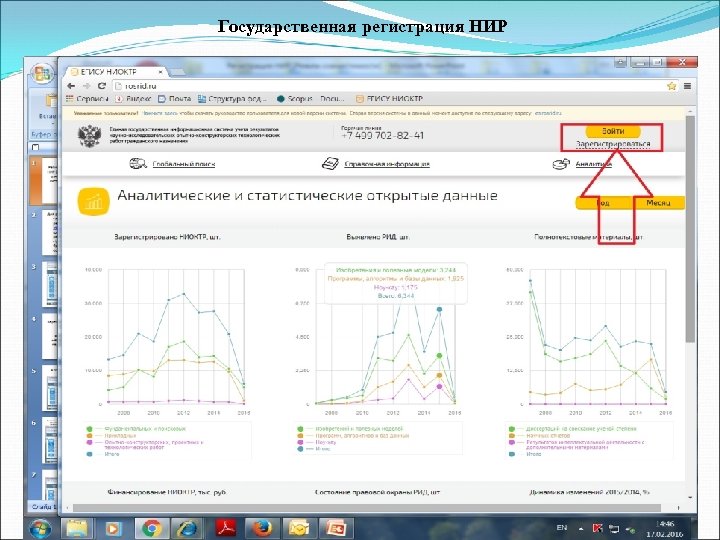The width and height of the screenshot is (720, 540).
Task: Open the Аналитика link
Action: (594, 164)
